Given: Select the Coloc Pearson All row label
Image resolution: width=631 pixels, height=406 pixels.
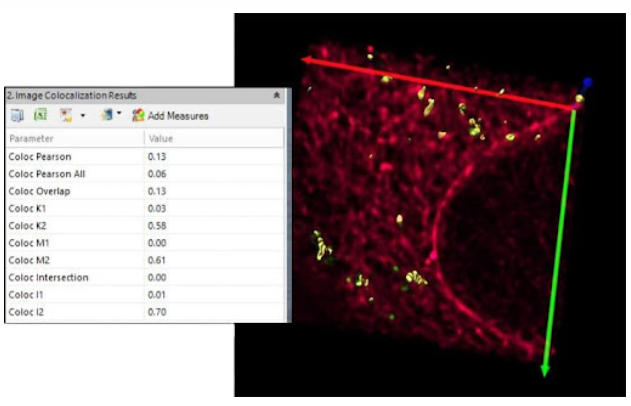Looking at the screenshot, I should [x=47, y=174].
